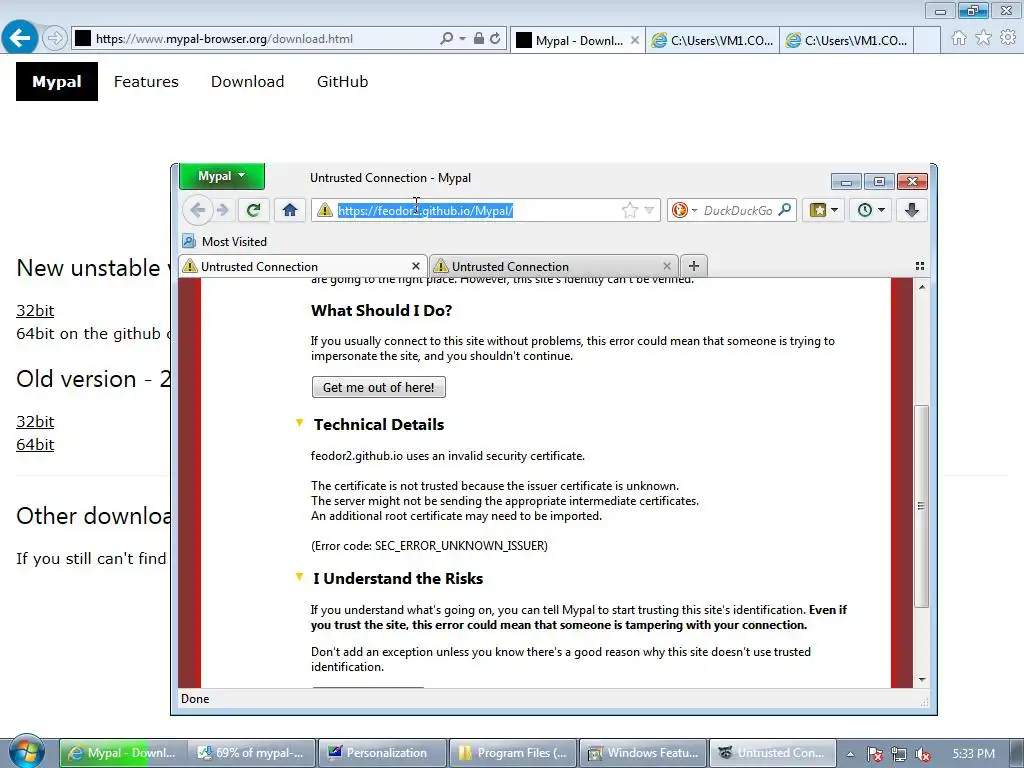Screen dimensions: 1024x768
Task: Open the Download page link
Action: (248, 82)
